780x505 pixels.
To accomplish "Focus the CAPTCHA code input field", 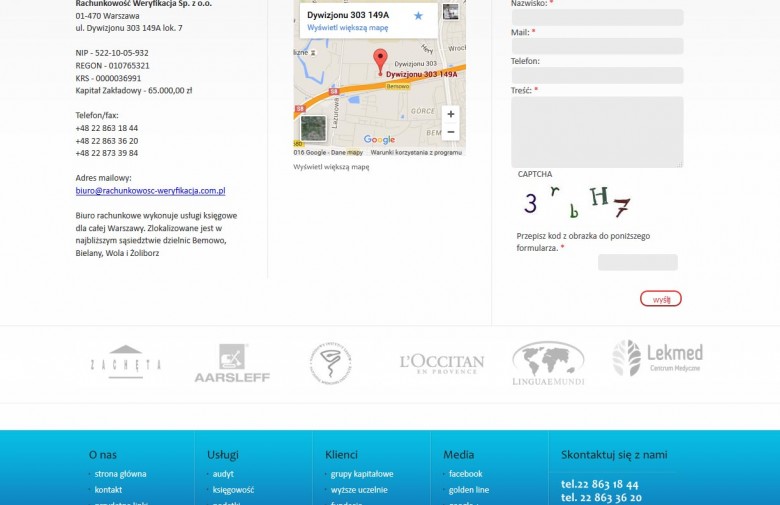I will tap(637, 262).
